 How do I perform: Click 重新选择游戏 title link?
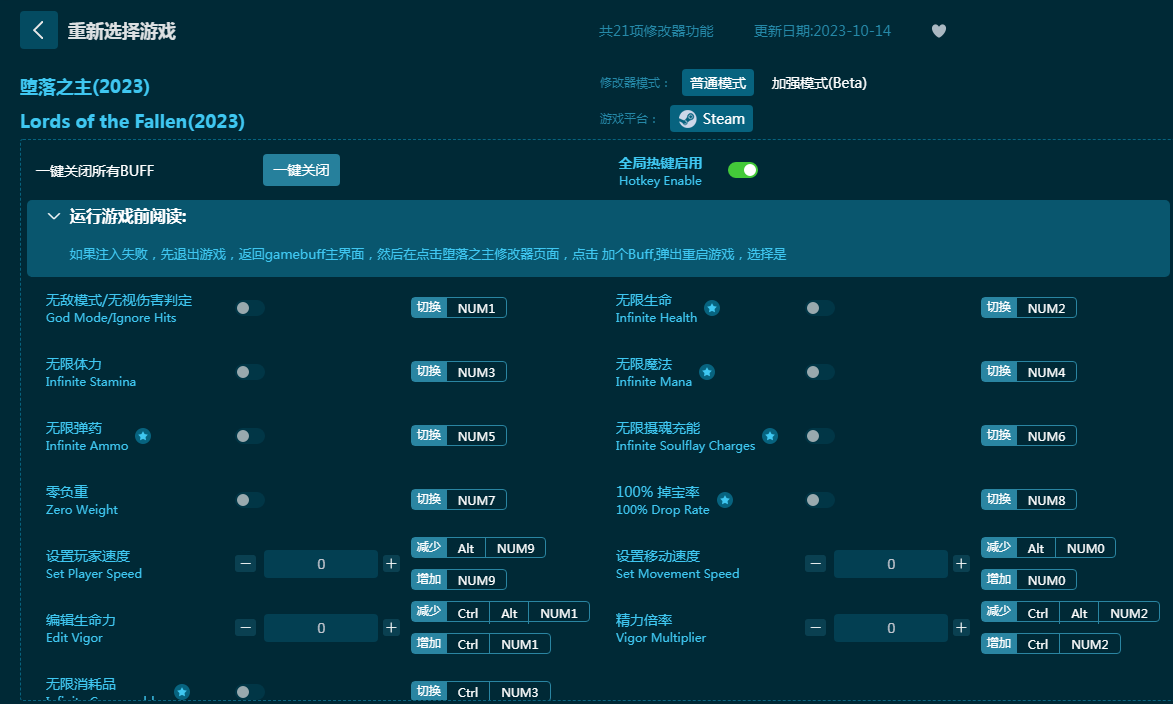pos(122,31)
